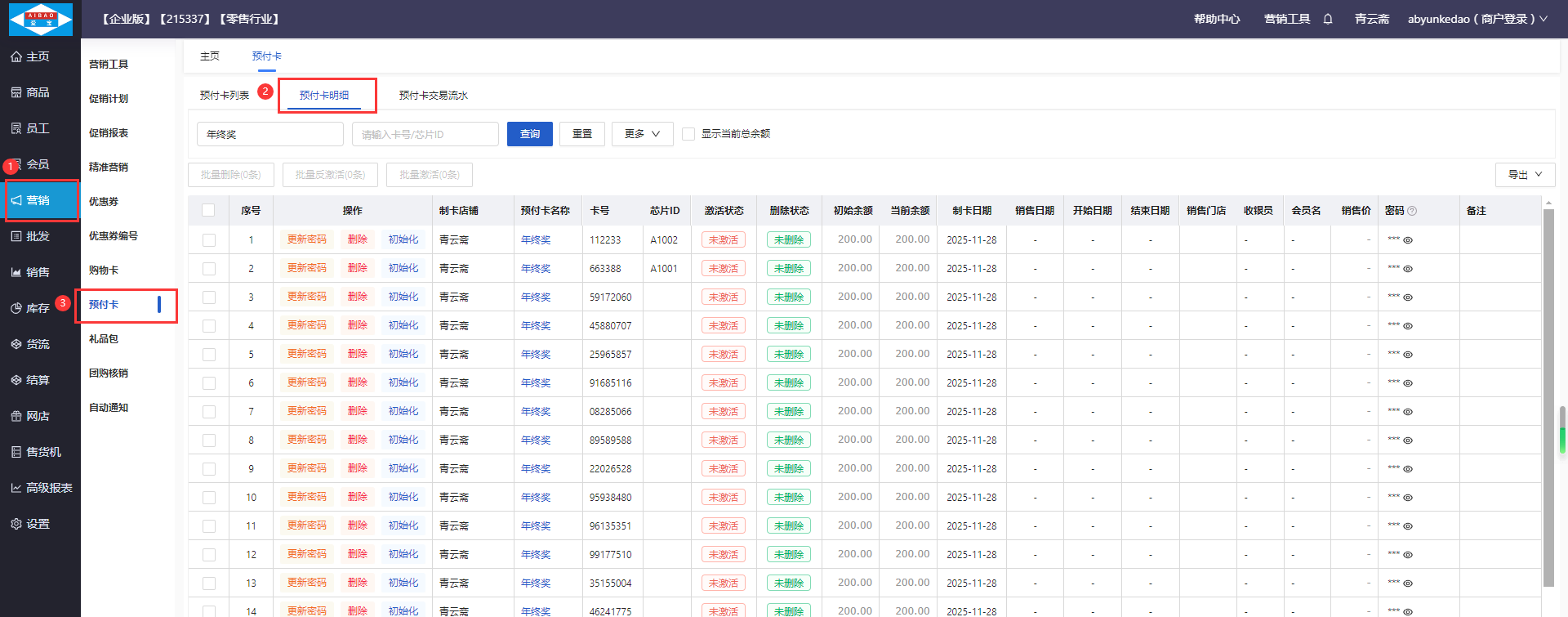Screen dimensions: 1568x617
Task: Select 礼品包 in marketing submenu
Action: tap(104, 339)
